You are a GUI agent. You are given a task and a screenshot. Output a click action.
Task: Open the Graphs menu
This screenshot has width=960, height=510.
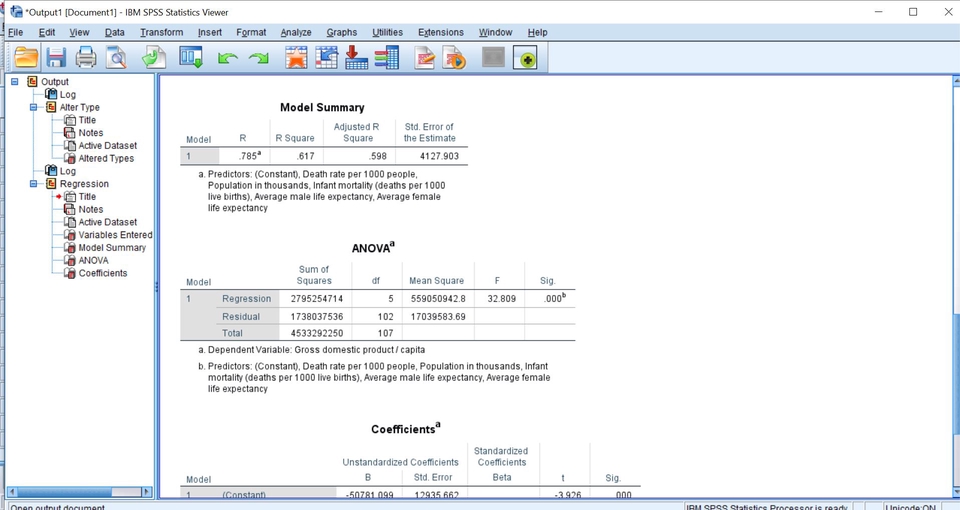click(x=342, y=32)
